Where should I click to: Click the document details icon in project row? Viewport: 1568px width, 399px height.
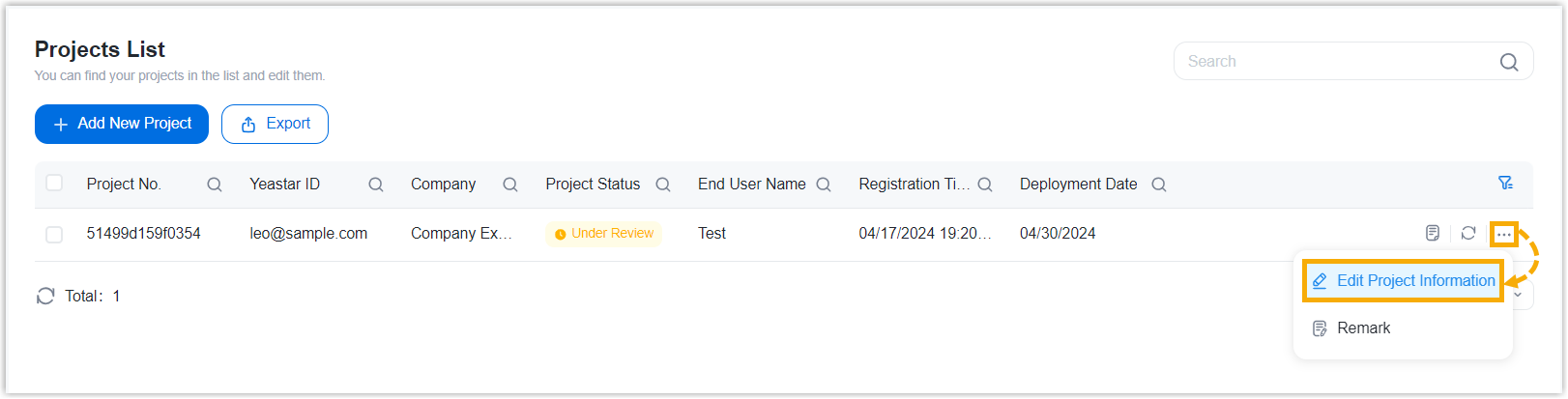1433,233
